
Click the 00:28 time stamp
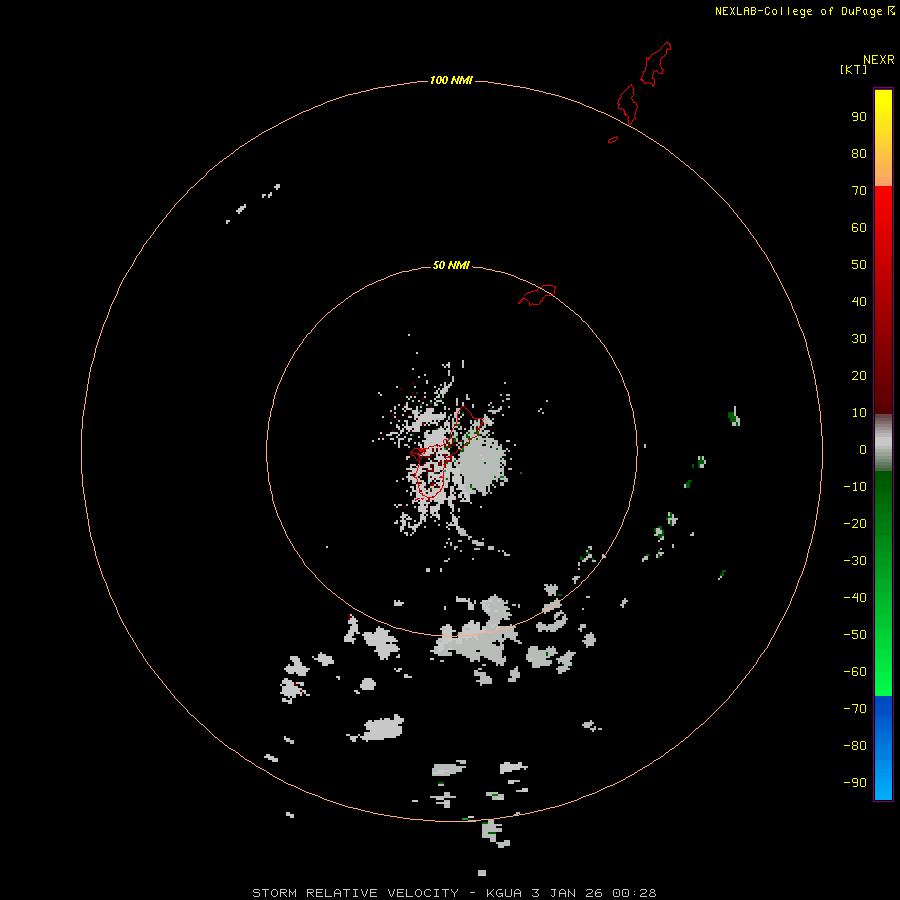pyautogui.click(x=634, y=893)
